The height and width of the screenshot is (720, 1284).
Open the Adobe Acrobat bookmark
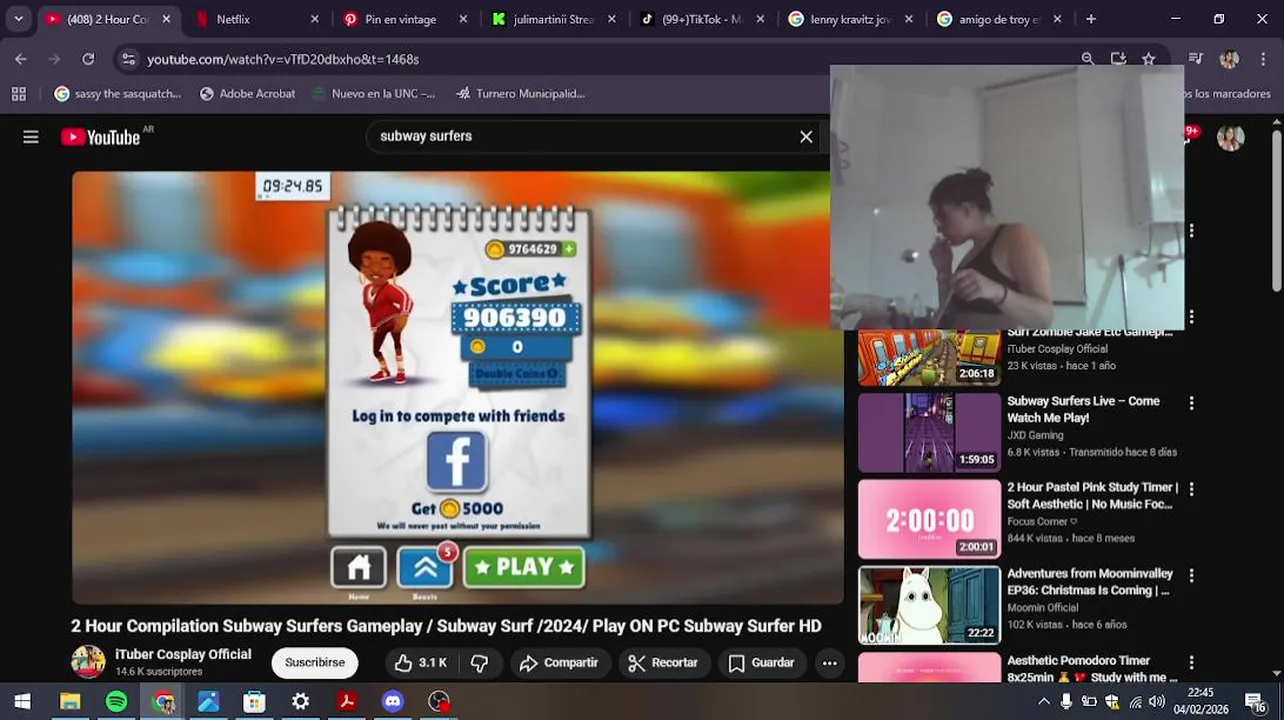(248, 93)
